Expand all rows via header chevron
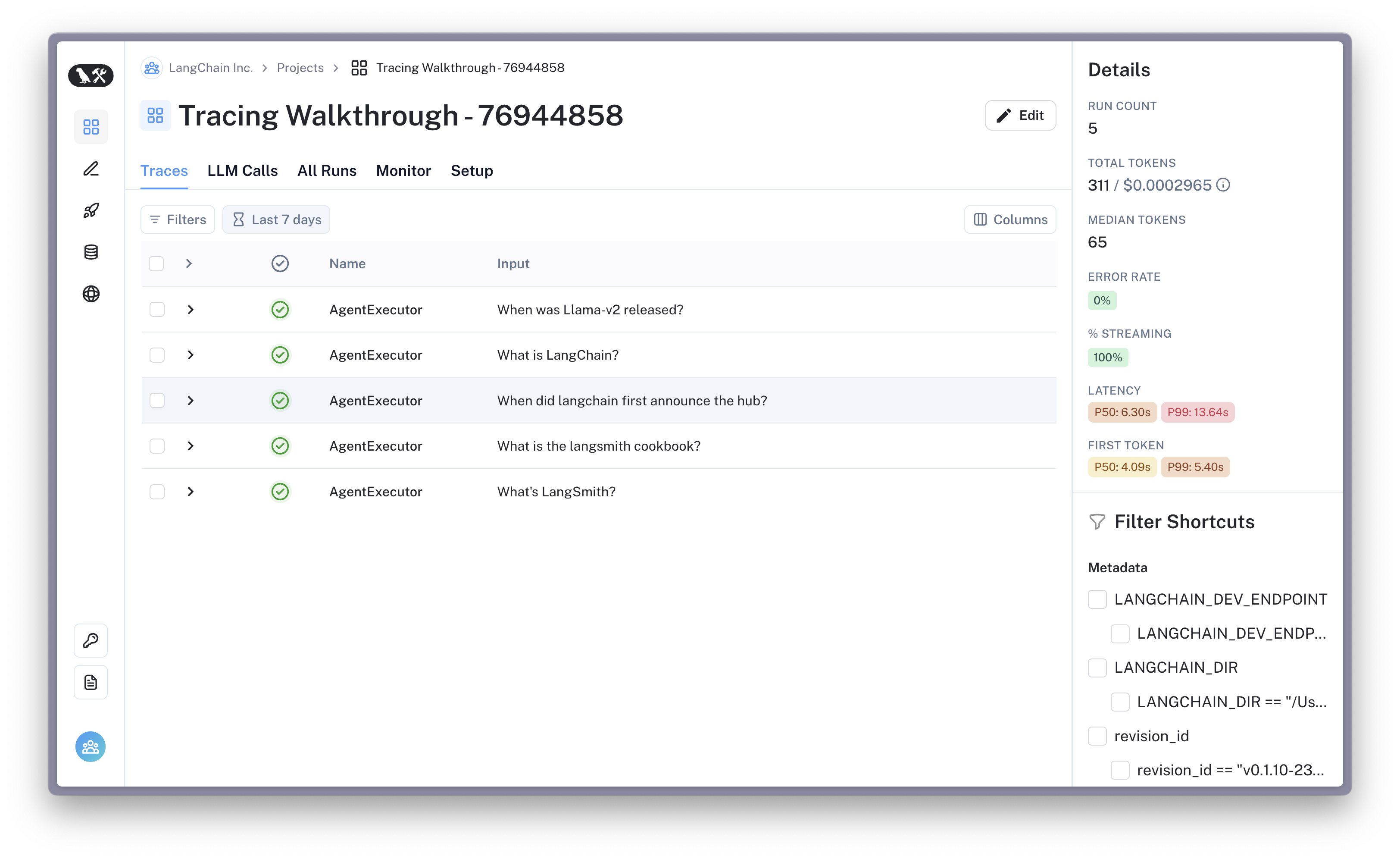Viewport: 1400px width, 859px height. coord(189,264)
